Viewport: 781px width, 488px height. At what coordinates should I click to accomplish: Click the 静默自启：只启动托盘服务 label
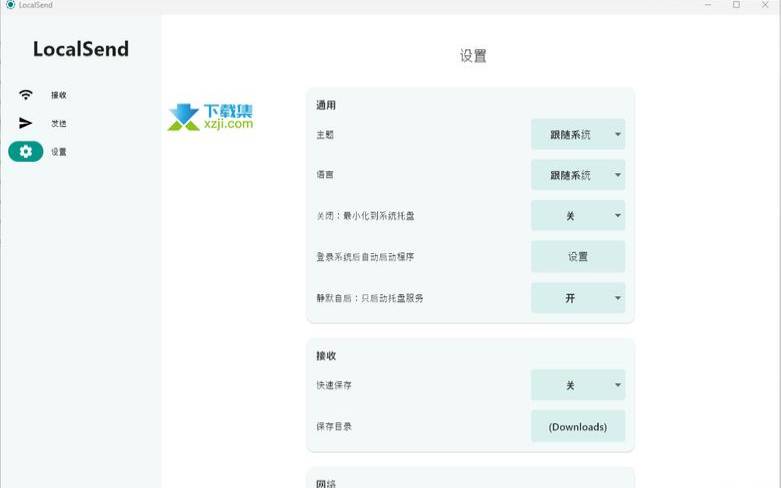tap(370, 298)
